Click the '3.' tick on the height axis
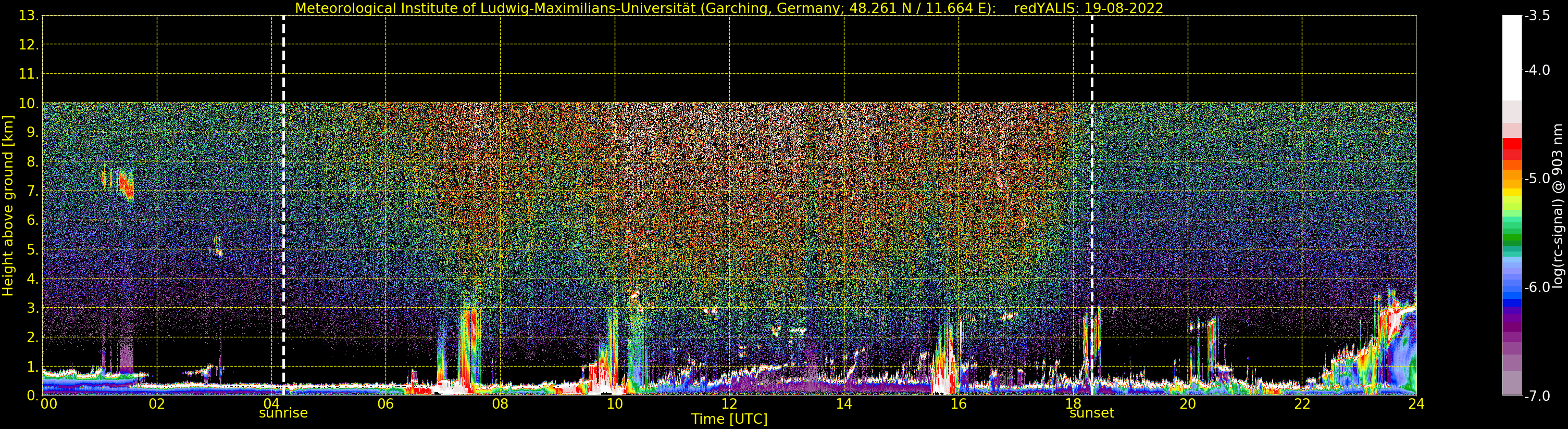The height and width of the screenshot is (429, 1568). point(33,308)
